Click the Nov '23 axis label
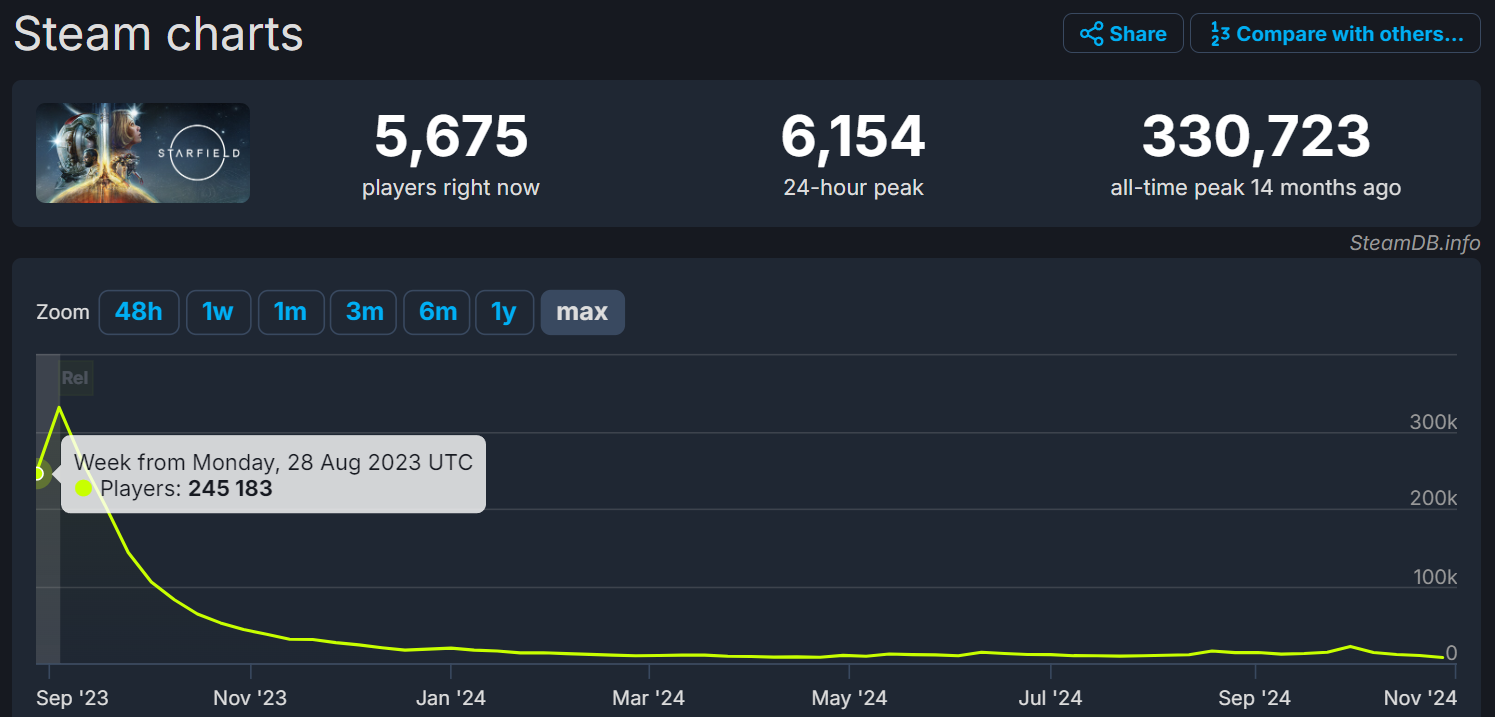Image resolution: width=1495 pixels, height=717 pixels. [250, 697]
